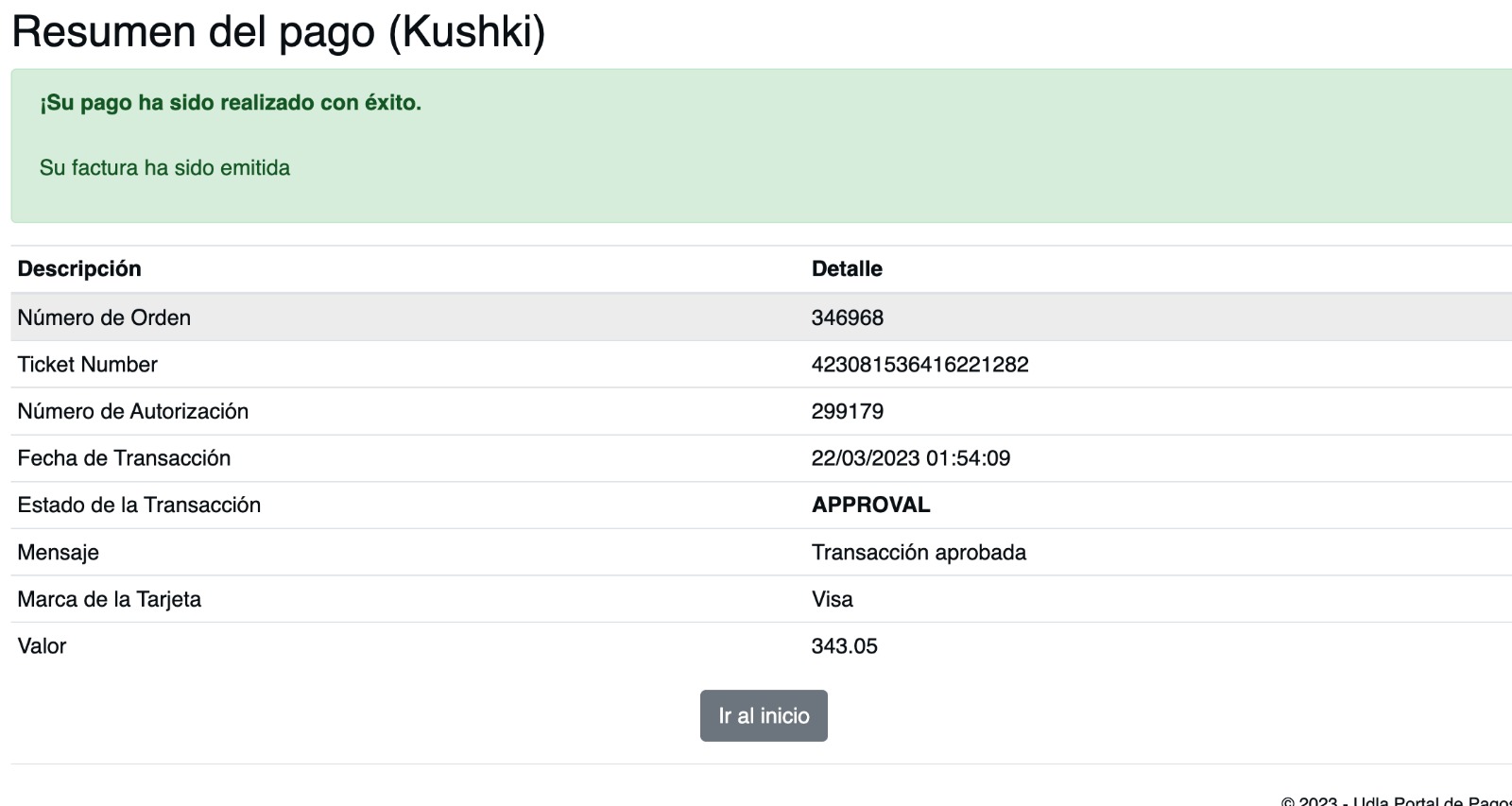Click the "Resumen del pago (Kushki)" heading
The image size is (1512, 806).
(x=279, y=31)
